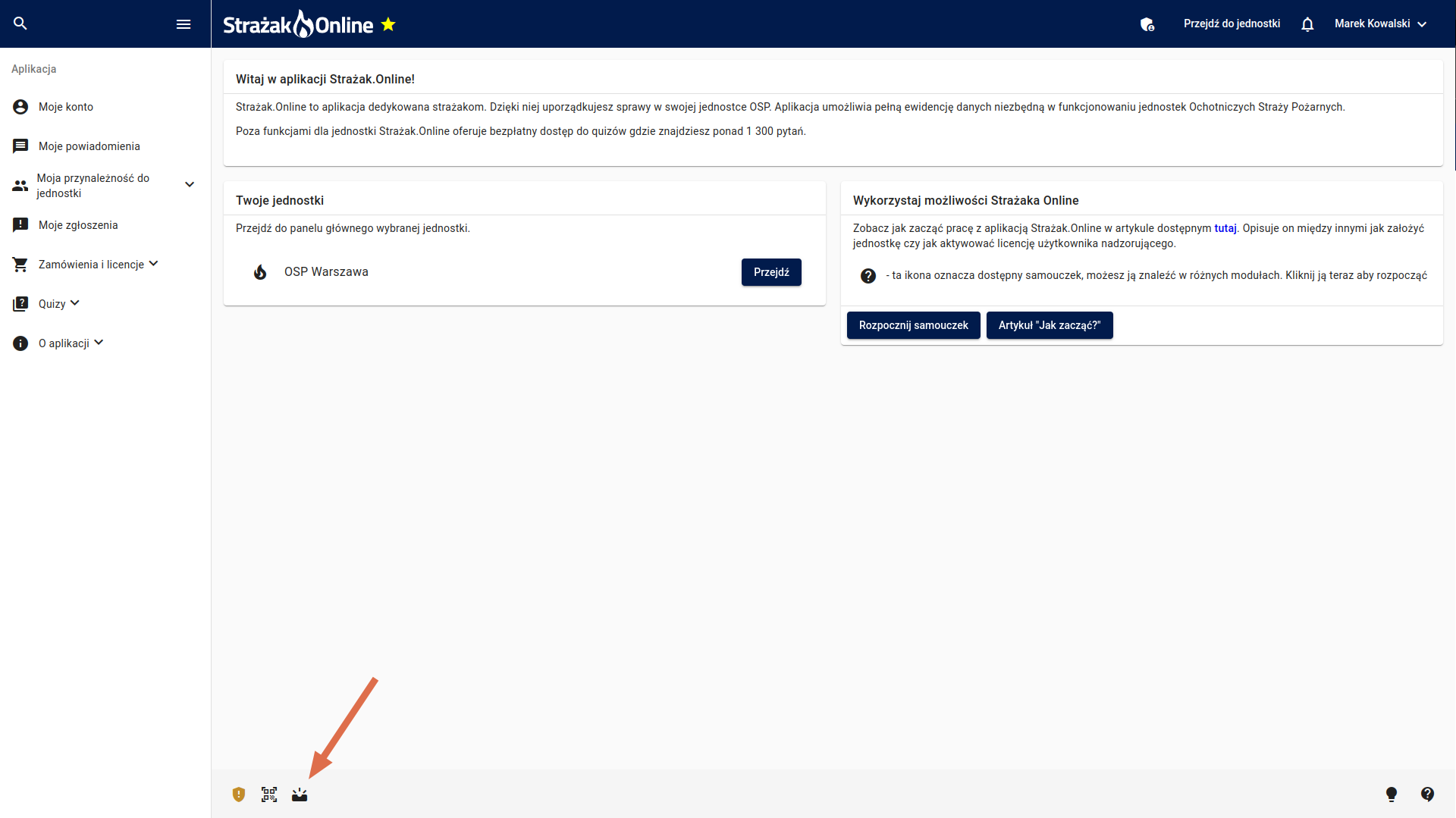Click Rozpocznij samouczek button

[913, 325]
